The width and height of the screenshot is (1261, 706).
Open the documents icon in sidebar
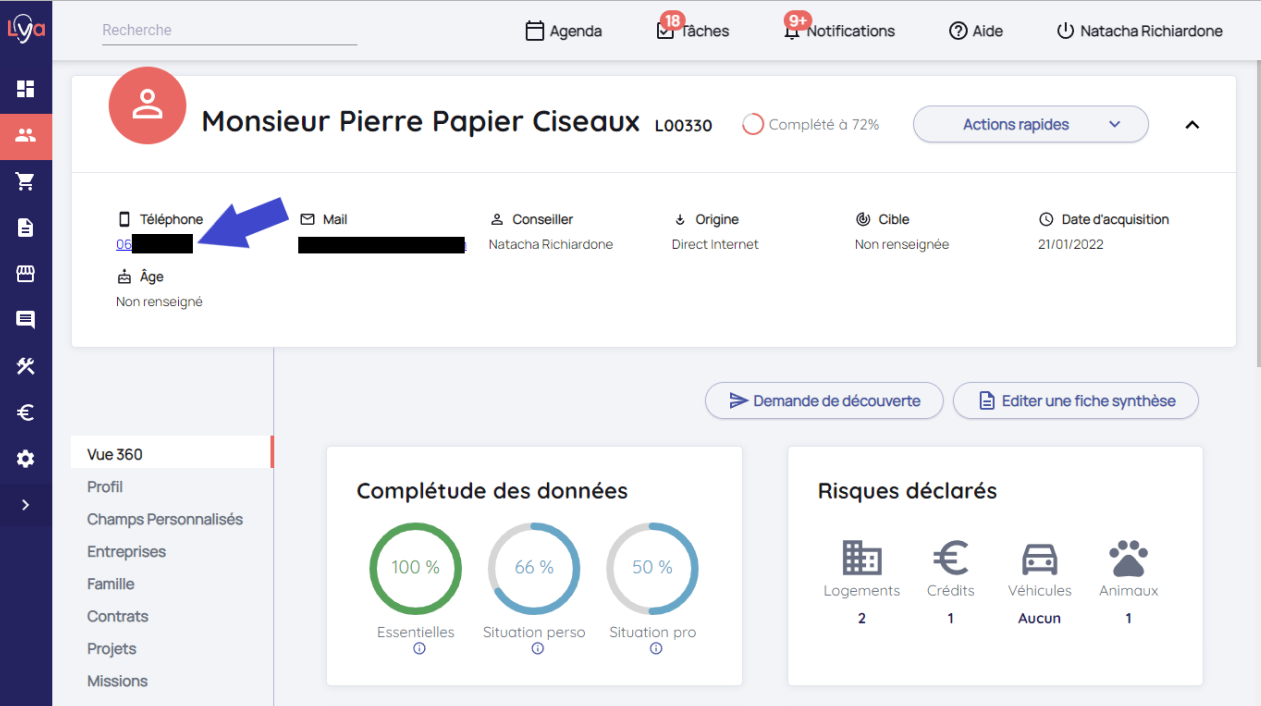(26, 228)
